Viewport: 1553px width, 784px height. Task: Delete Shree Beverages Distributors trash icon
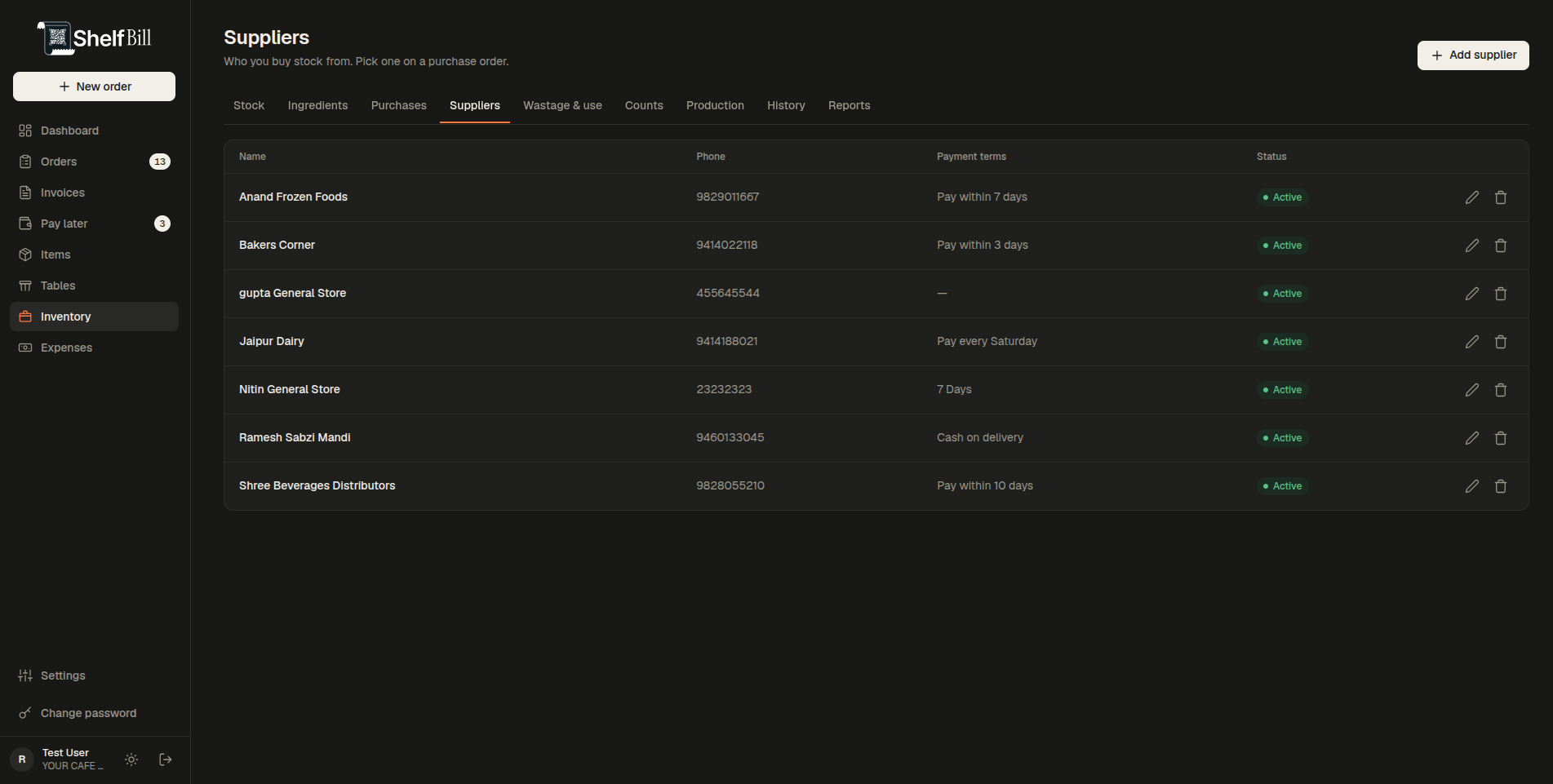pyautogui.click(x=1500, y=486)
